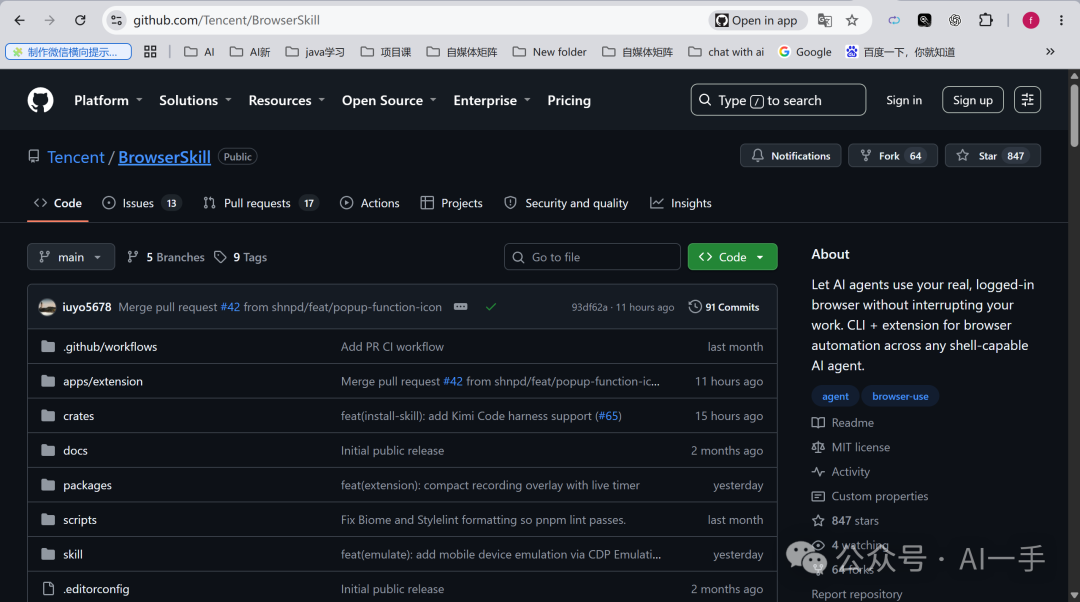Open the Projects tab
The image size is (1080, 602).
(452, 203)
